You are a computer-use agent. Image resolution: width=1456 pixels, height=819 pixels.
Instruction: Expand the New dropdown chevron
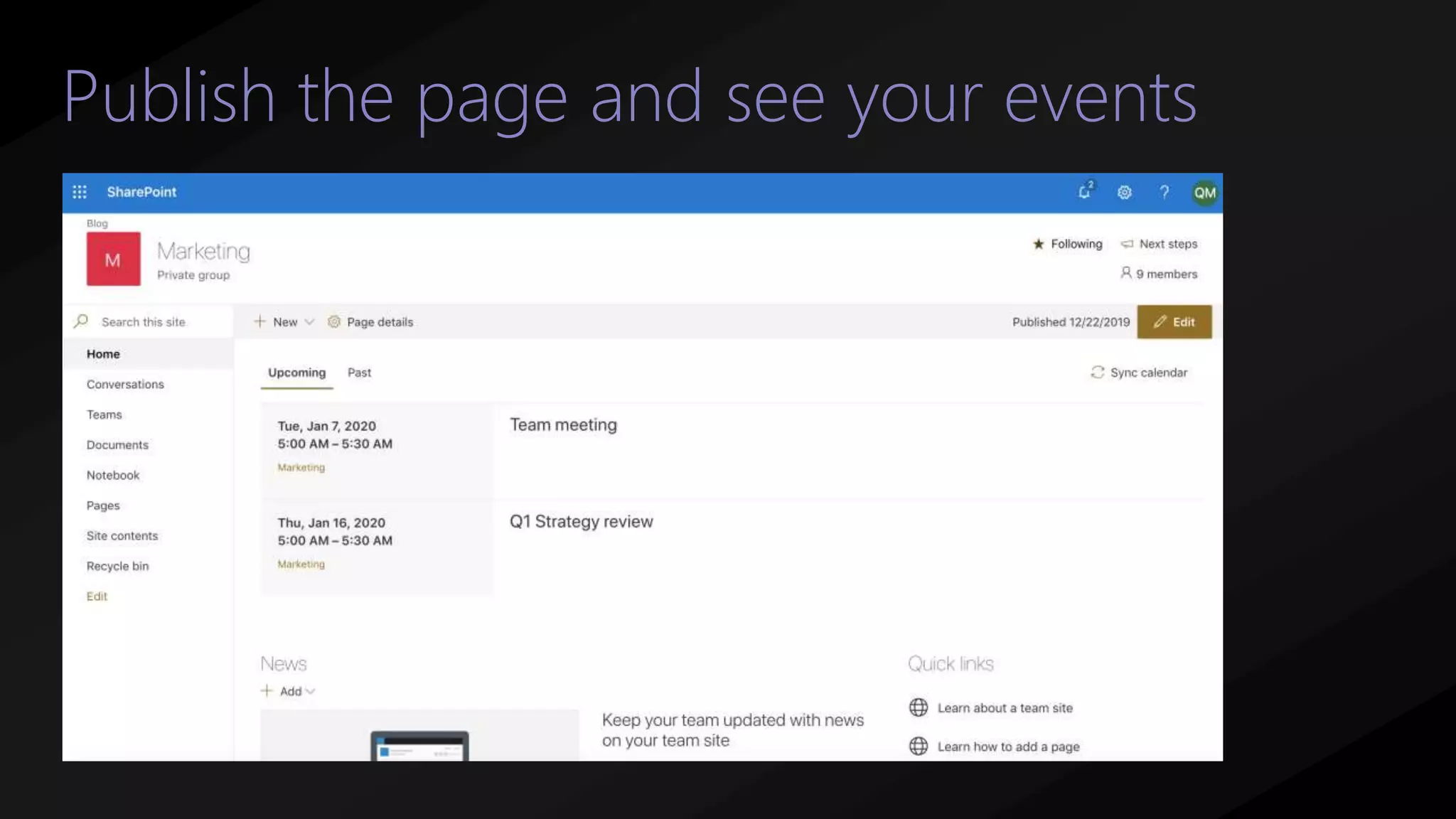(x=309, y=322)
